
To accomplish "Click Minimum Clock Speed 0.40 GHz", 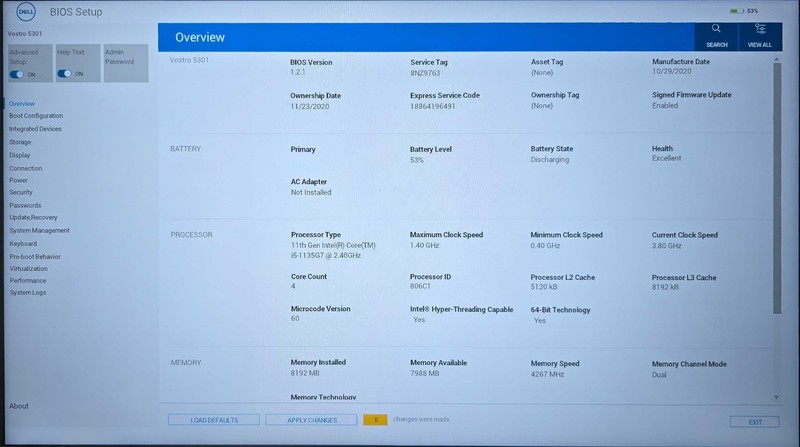I will click(545, 245).
